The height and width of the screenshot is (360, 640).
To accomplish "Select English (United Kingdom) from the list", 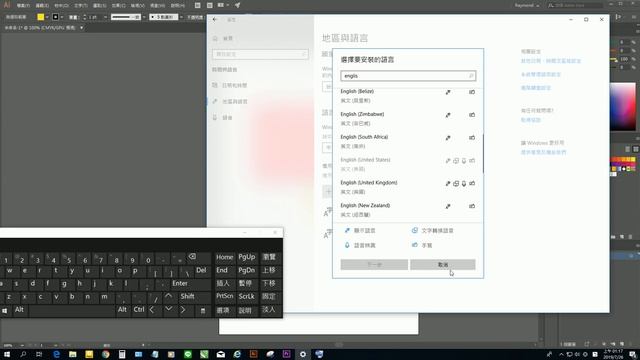I will pyautogui.click(x=408, y=187).
